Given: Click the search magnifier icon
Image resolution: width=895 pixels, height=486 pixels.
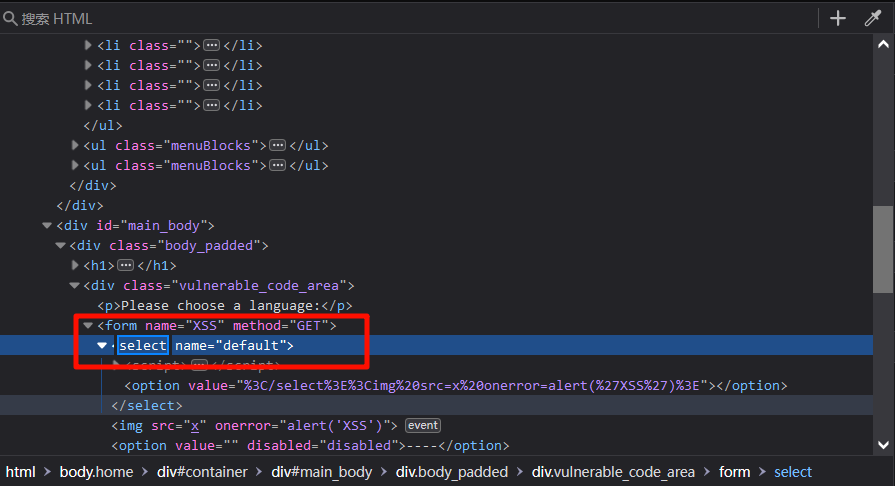Looking at the screenshot, I should click(x=10, y=18).
